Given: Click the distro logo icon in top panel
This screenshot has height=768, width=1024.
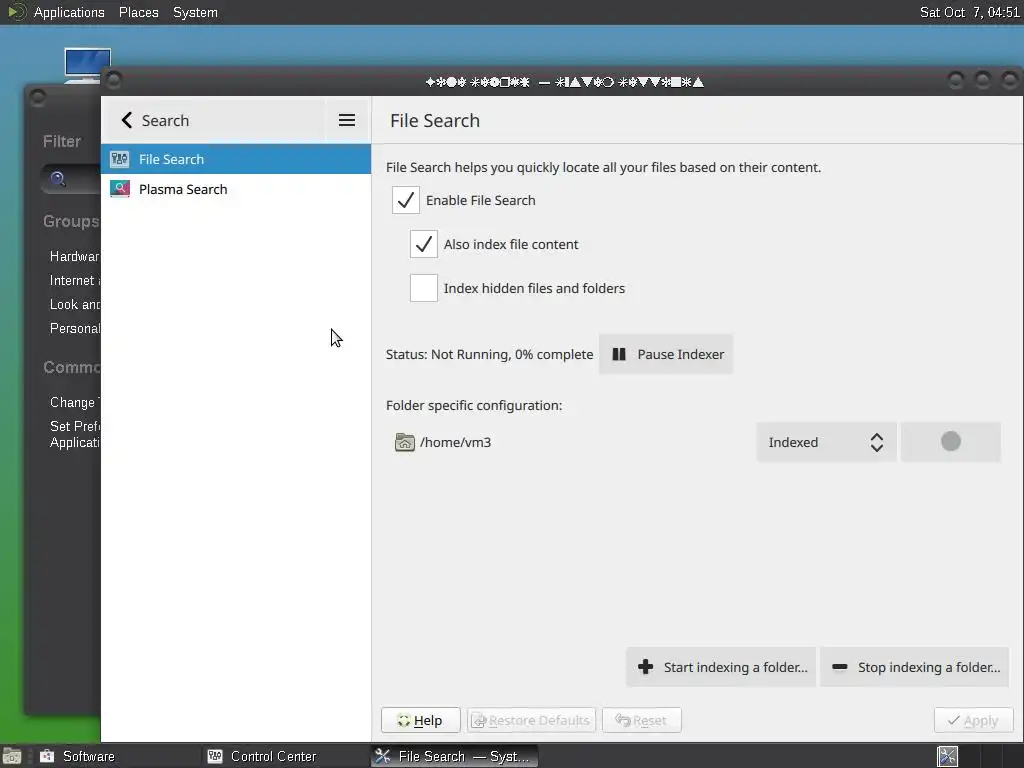Looking at the screenshot, I should click(x=16, y=12).
